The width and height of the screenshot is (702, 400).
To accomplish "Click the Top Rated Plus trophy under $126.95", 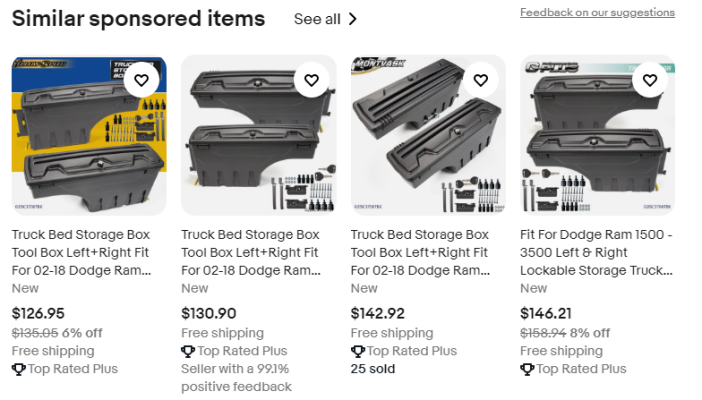I will pyautogui.click(x=18, y=369).
